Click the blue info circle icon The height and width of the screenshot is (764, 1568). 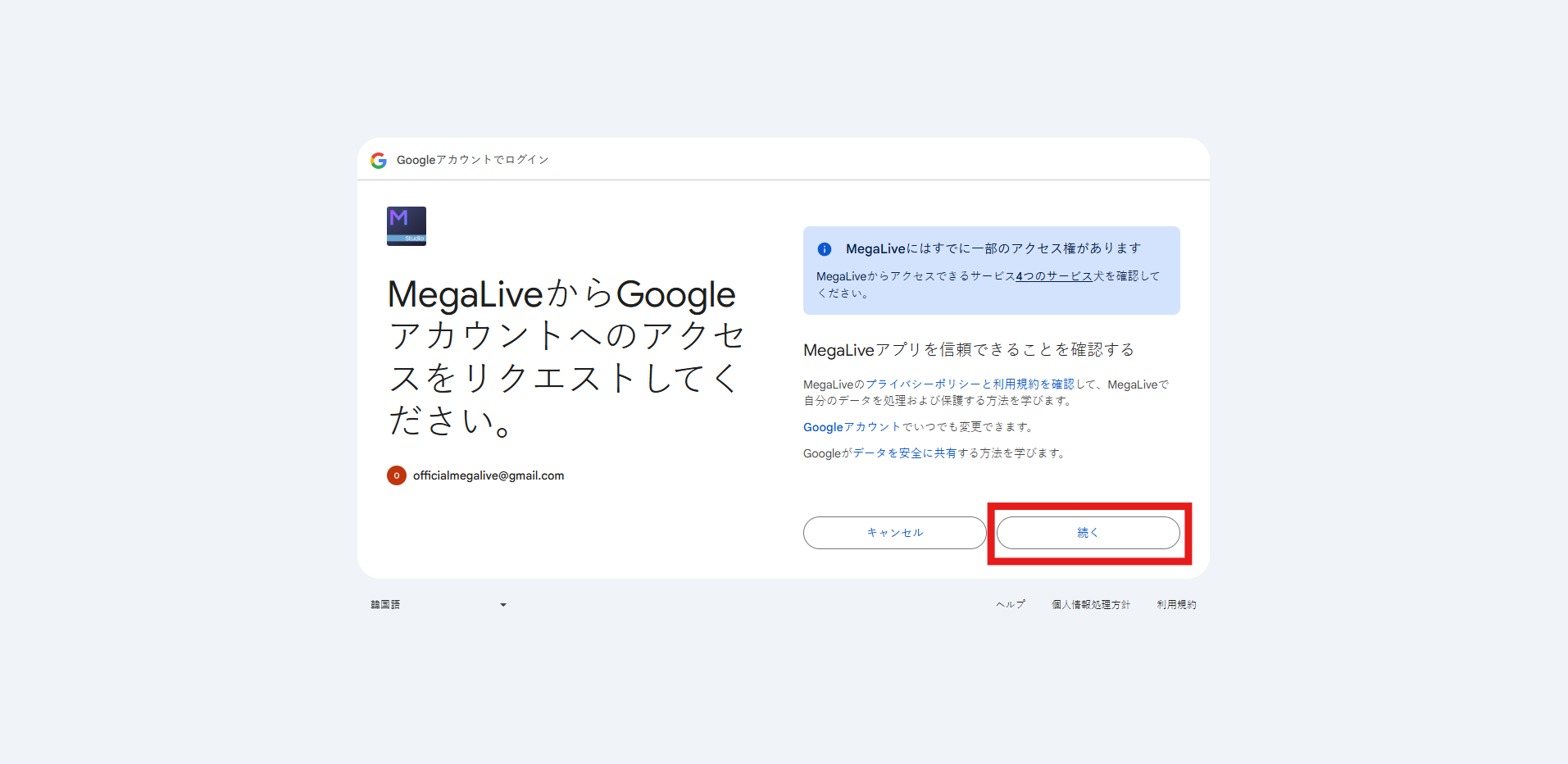825,249
